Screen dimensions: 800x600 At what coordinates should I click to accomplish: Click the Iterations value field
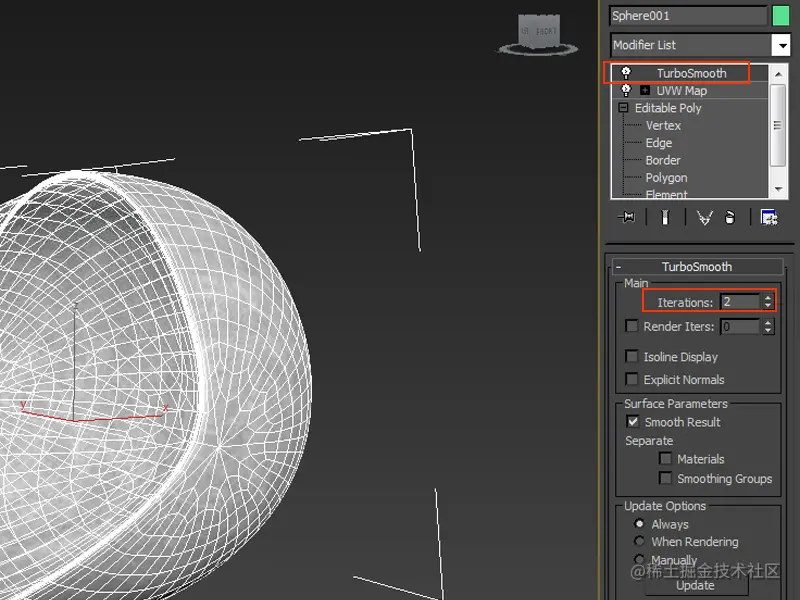pos(741,302)
